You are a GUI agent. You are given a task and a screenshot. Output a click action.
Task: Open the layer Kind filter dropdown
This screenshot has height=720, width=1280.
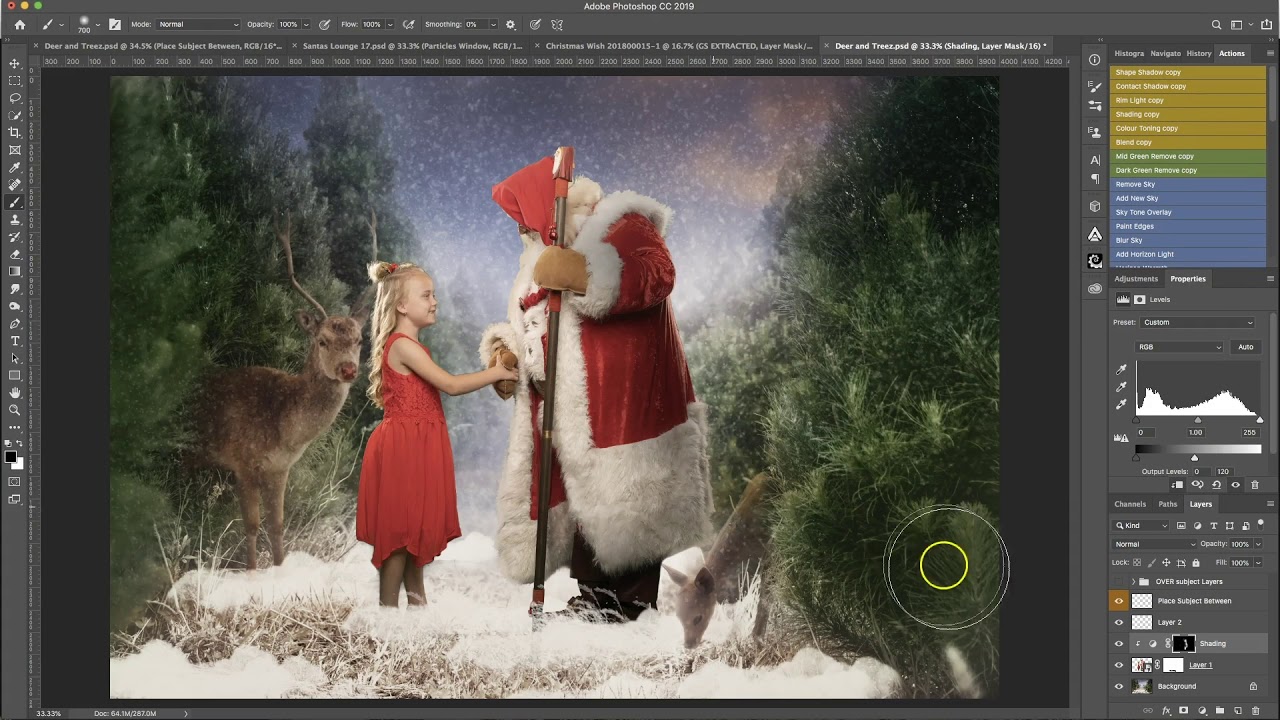(1142, 525)
